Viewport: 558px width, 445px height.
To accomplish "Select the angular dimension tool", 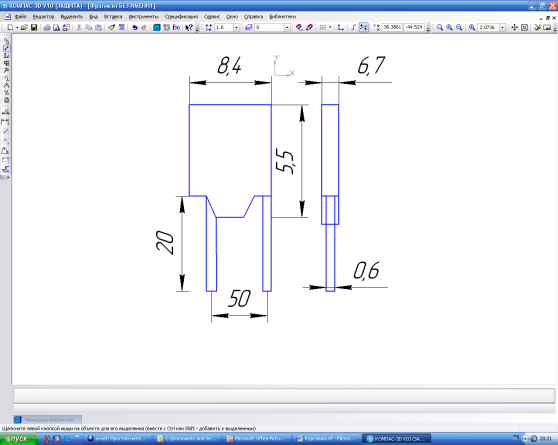I will click(x=5, y=151).
